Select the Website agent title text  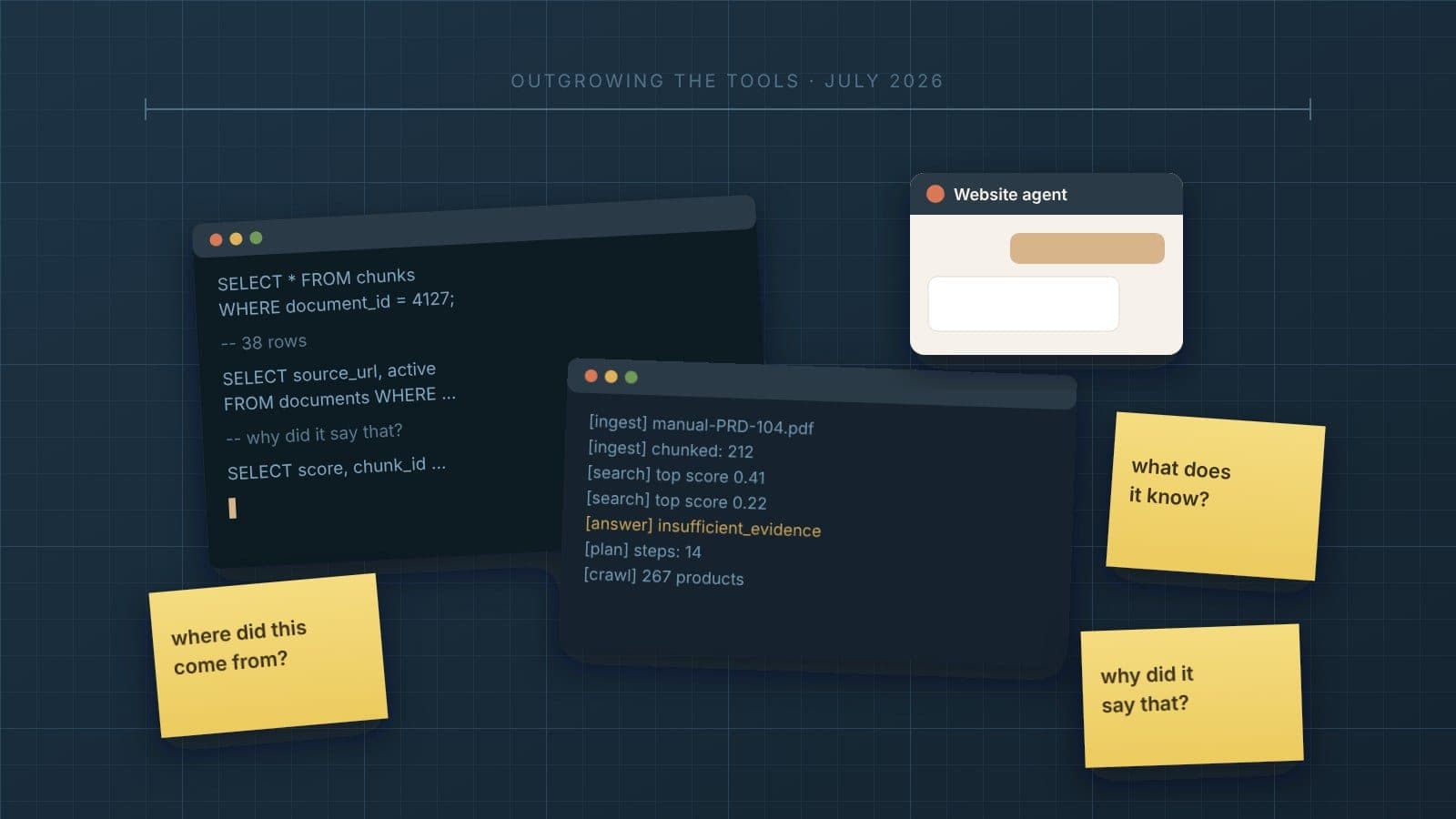pos(1010,194)
